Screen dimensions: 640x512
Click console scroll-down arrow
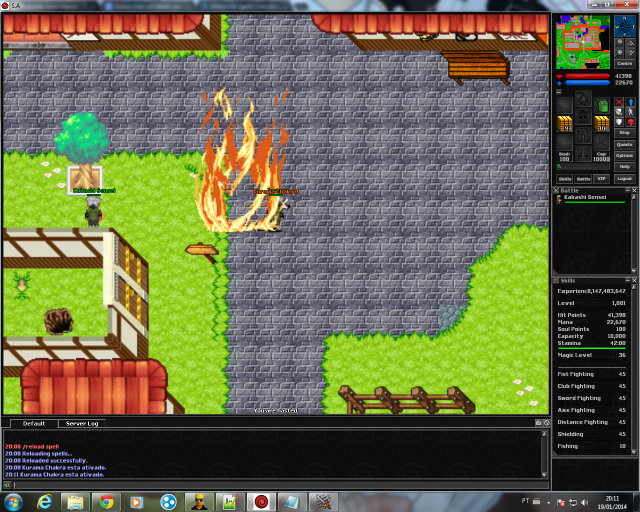[x=544, y=475]
